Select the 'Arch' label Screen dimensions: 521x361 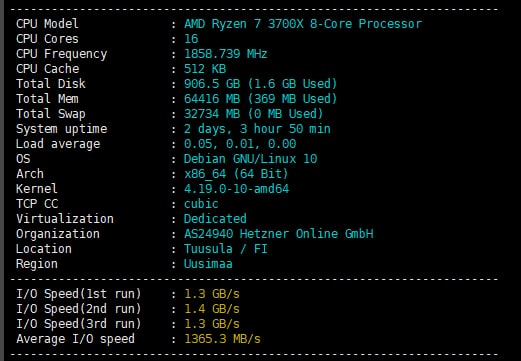[x=30, y=174]
